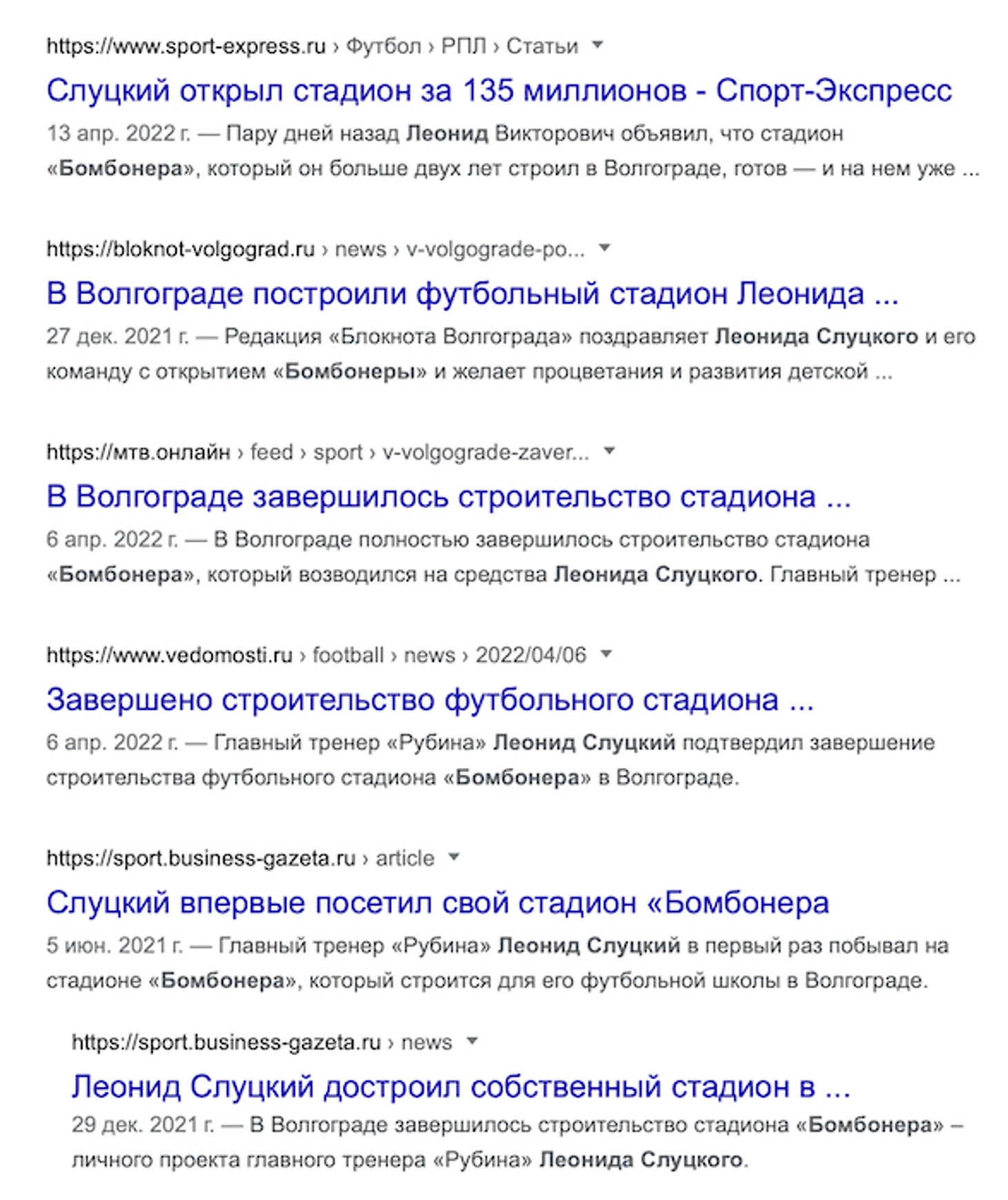The height and width of the screenshot is (1200, 1008).
Task: Click 'В Волгограде завершилось строительство стадиона' title
Action: coord(449,496)
